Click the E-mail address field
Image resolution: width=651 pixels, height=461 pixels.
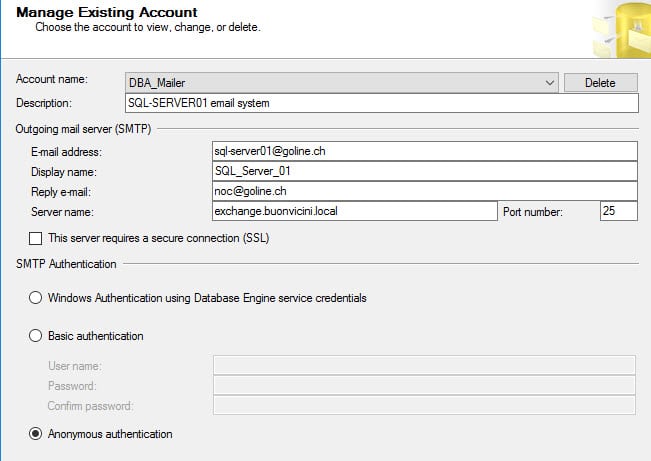425,151
